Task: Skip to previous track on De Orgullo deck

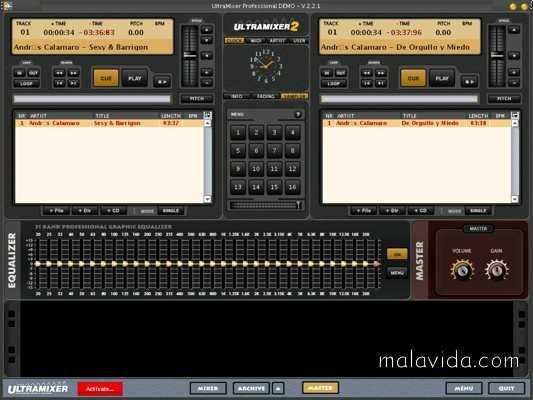Action: coord(366,83)
